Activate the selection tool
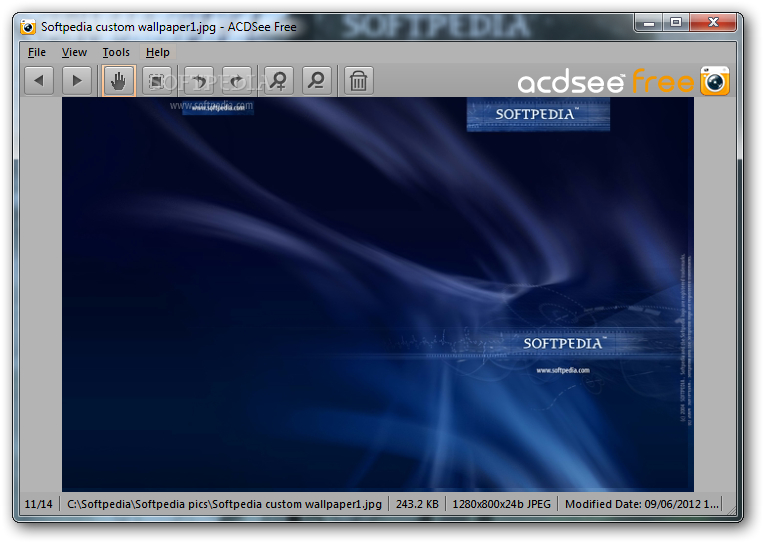Image resolution: width=764 pixels, height=543 pixels. [156, 80]
